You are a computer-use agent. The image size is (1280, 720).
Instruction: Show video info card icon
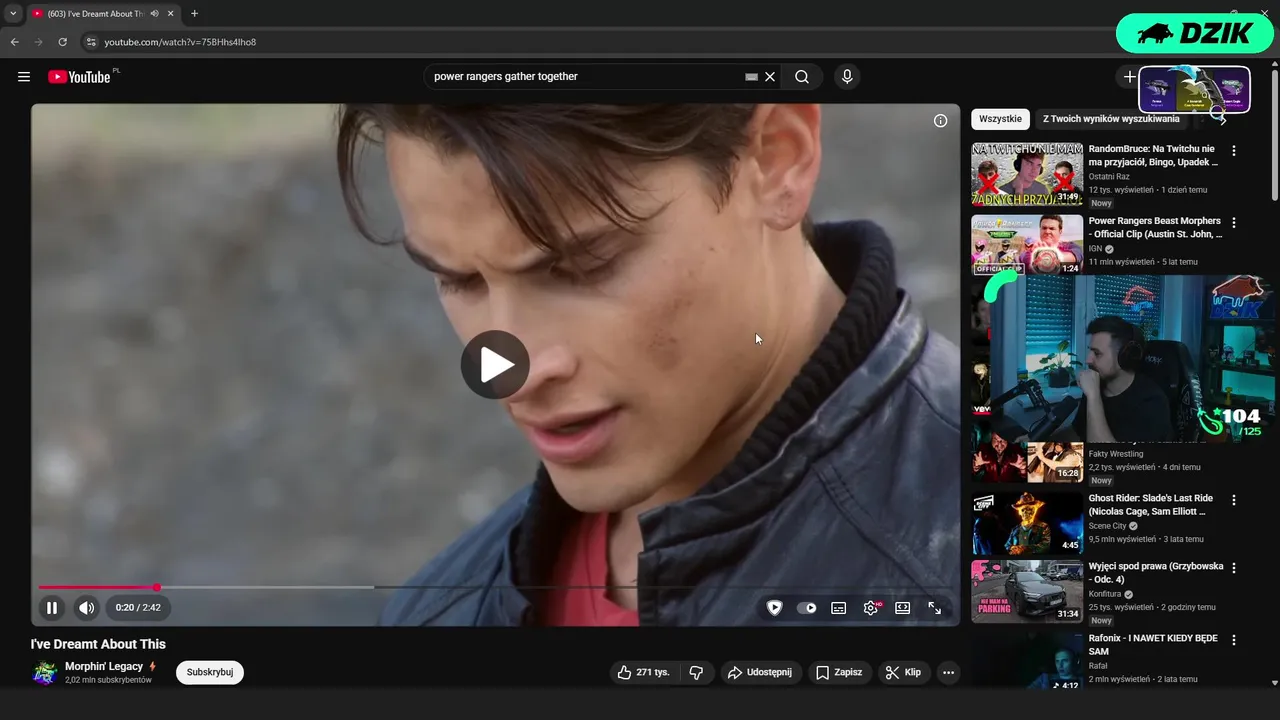(x=940, y=120)
